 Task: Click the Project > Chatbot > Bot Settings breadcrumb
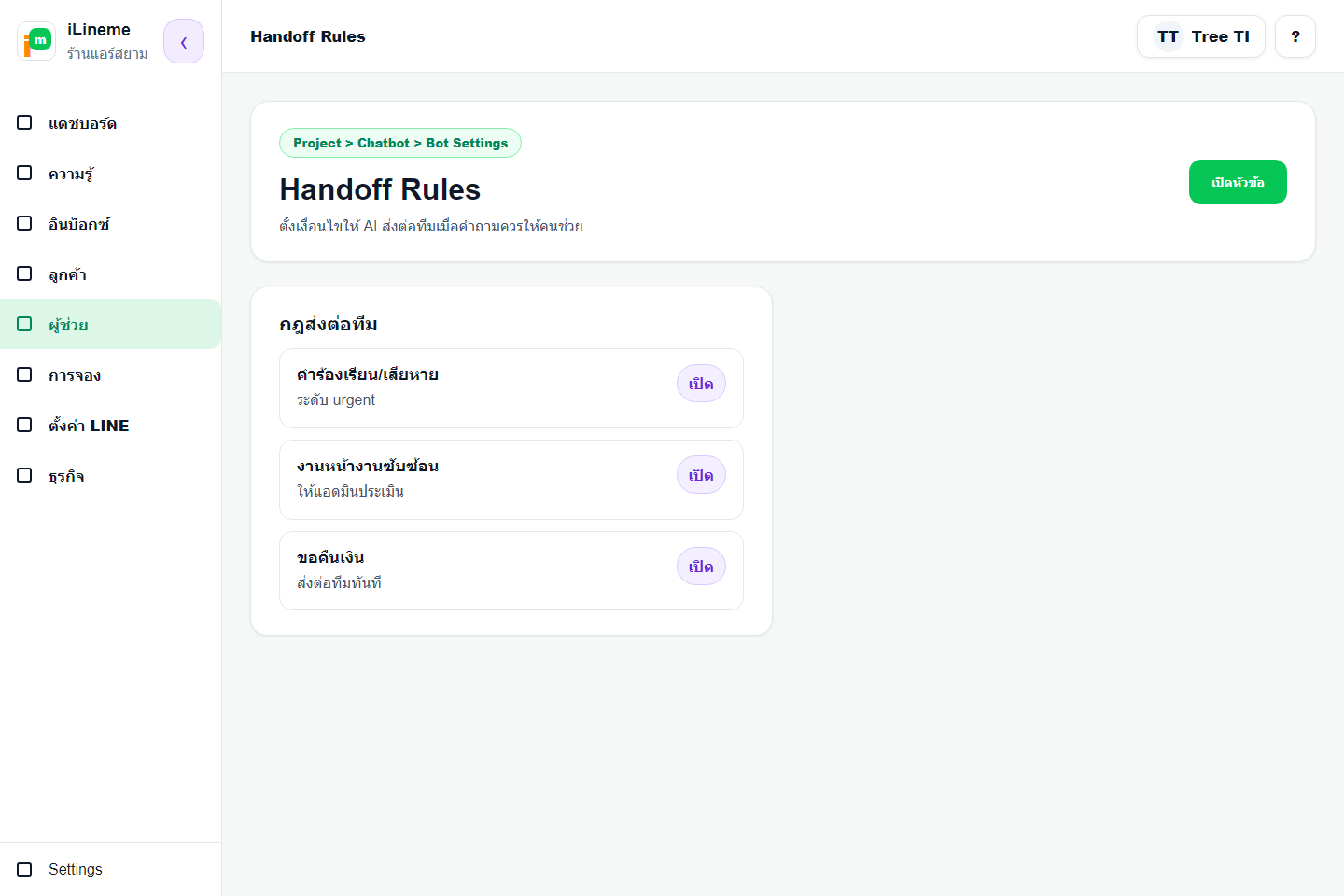[400, 143]
